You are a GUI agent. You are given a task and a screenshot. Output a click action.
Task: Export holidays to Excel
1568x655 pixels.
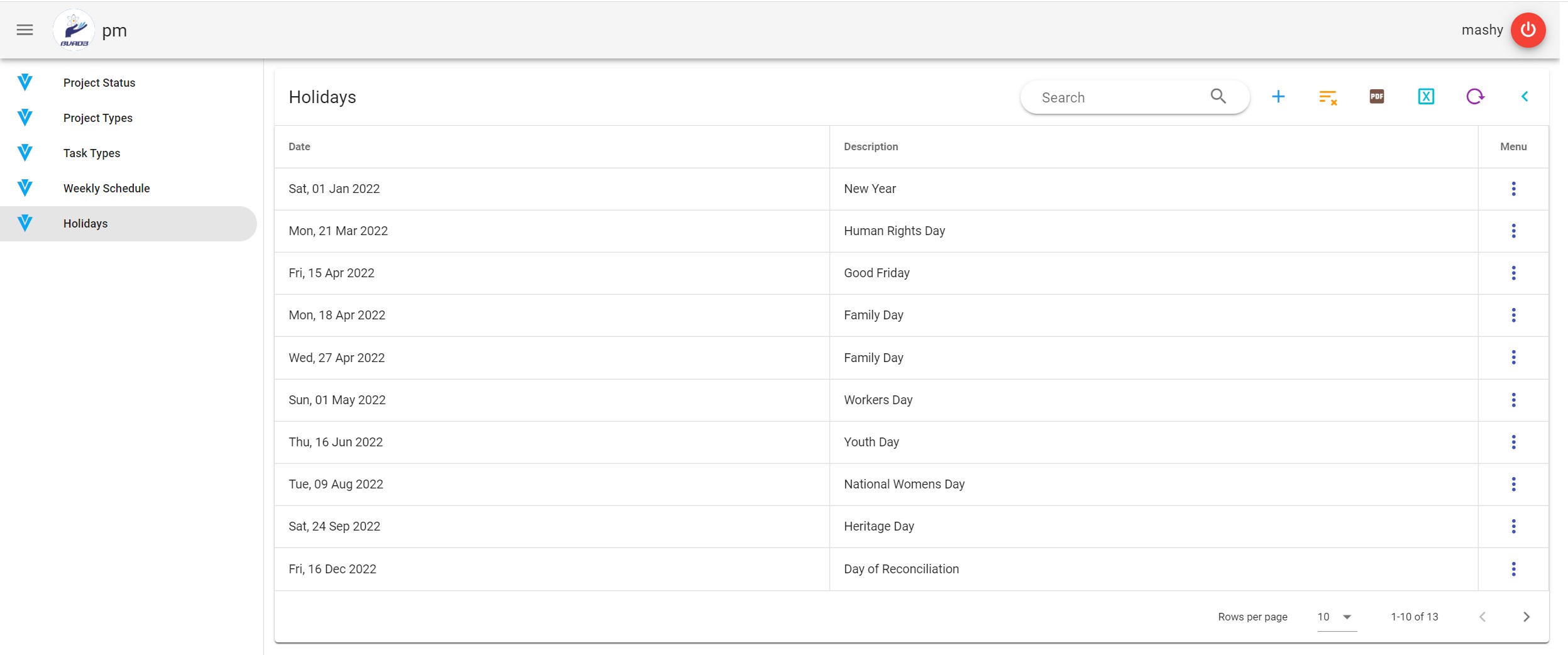[1425, 97]
